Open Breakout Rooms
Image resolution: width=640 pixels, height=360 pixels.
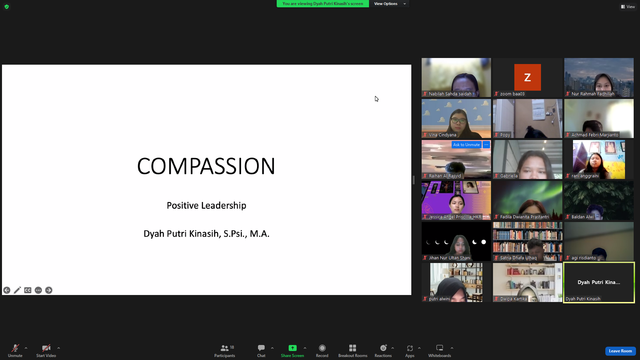[x=353, y=350]
